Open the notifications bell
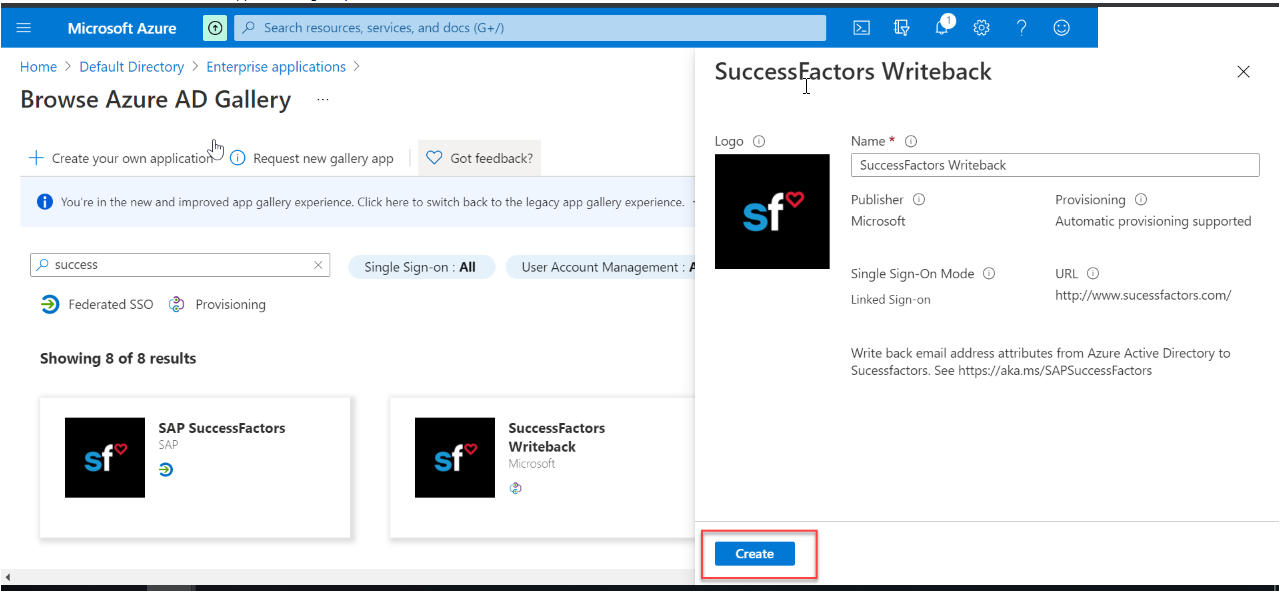 [x=941, y=27]
